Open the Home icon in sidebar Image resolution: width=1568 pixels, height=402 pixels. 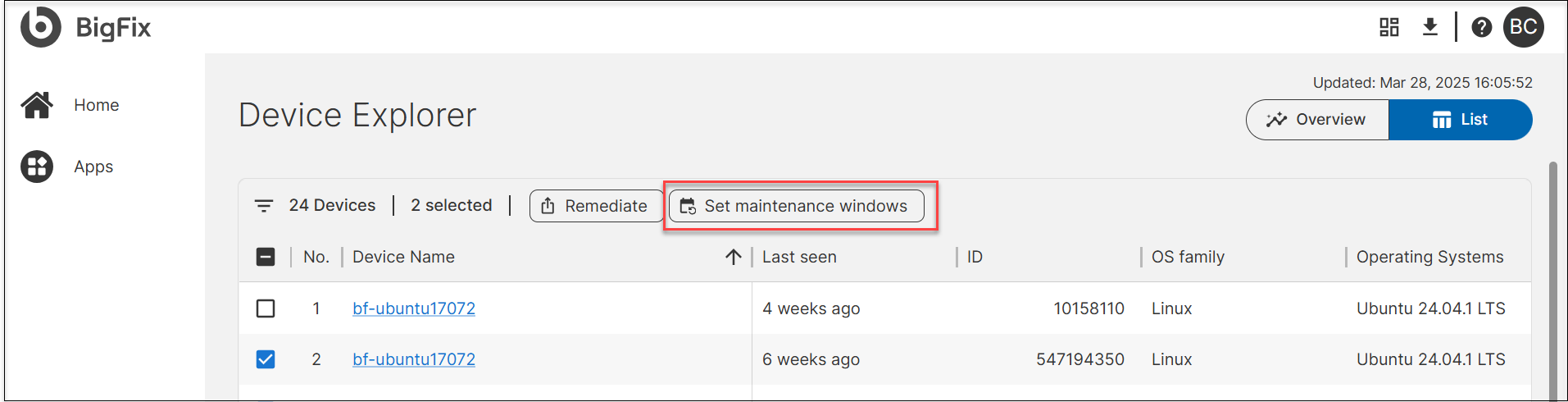pyautogui.click(x=37, y=105)
